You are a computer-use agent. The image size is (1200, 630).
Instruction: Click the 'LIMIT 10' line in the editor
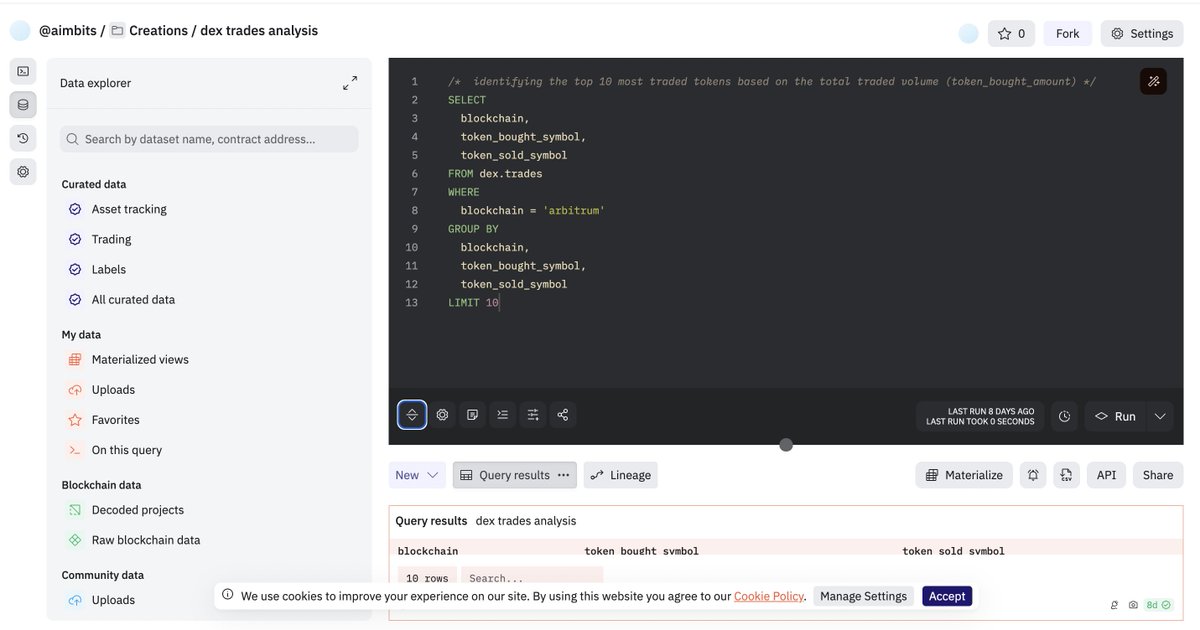[x=473, y=302]
